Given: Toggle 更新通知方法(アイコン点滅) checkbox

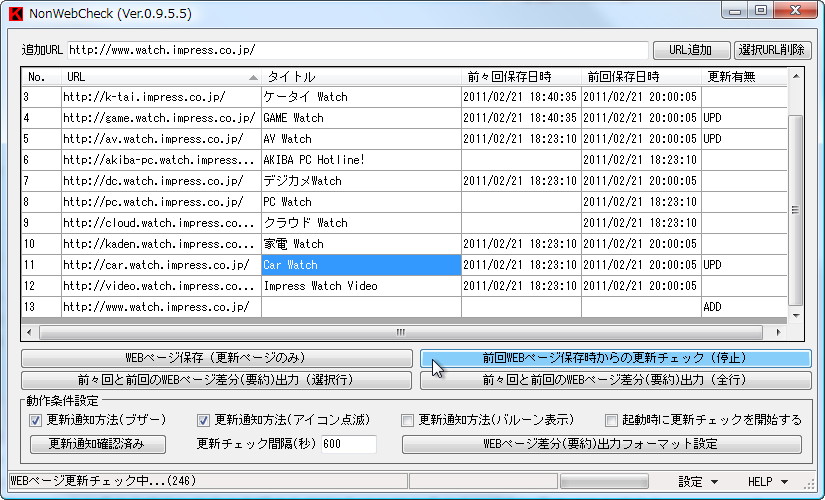Looking at the screenshot, I should 203,420.
